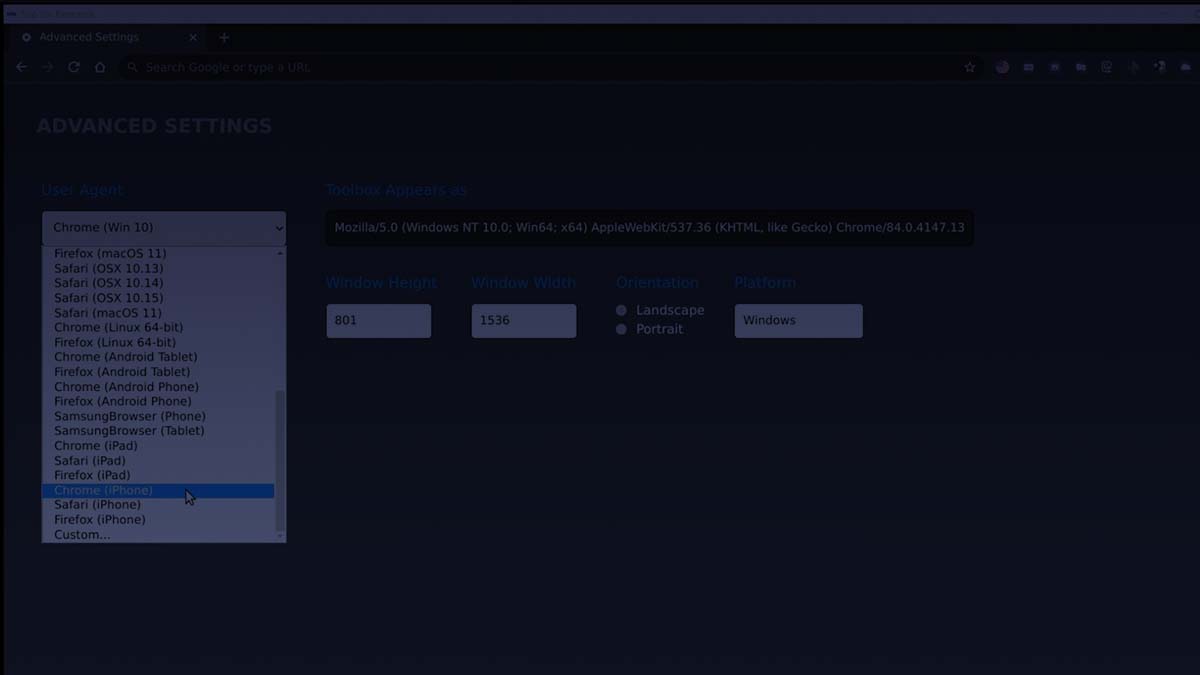Open a new tab with plus icon
1200x675 pixels.
point(224,37)
